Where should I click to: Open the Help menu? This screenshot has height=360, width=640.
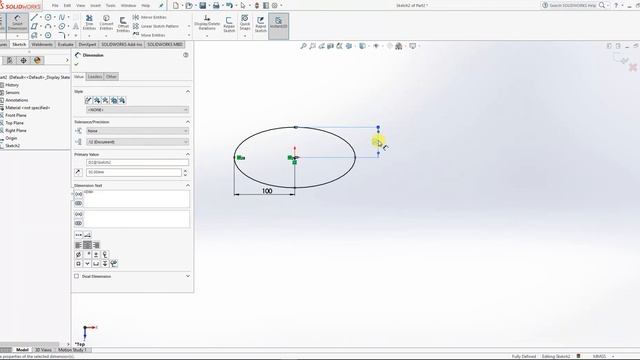[x=145, y=6]
